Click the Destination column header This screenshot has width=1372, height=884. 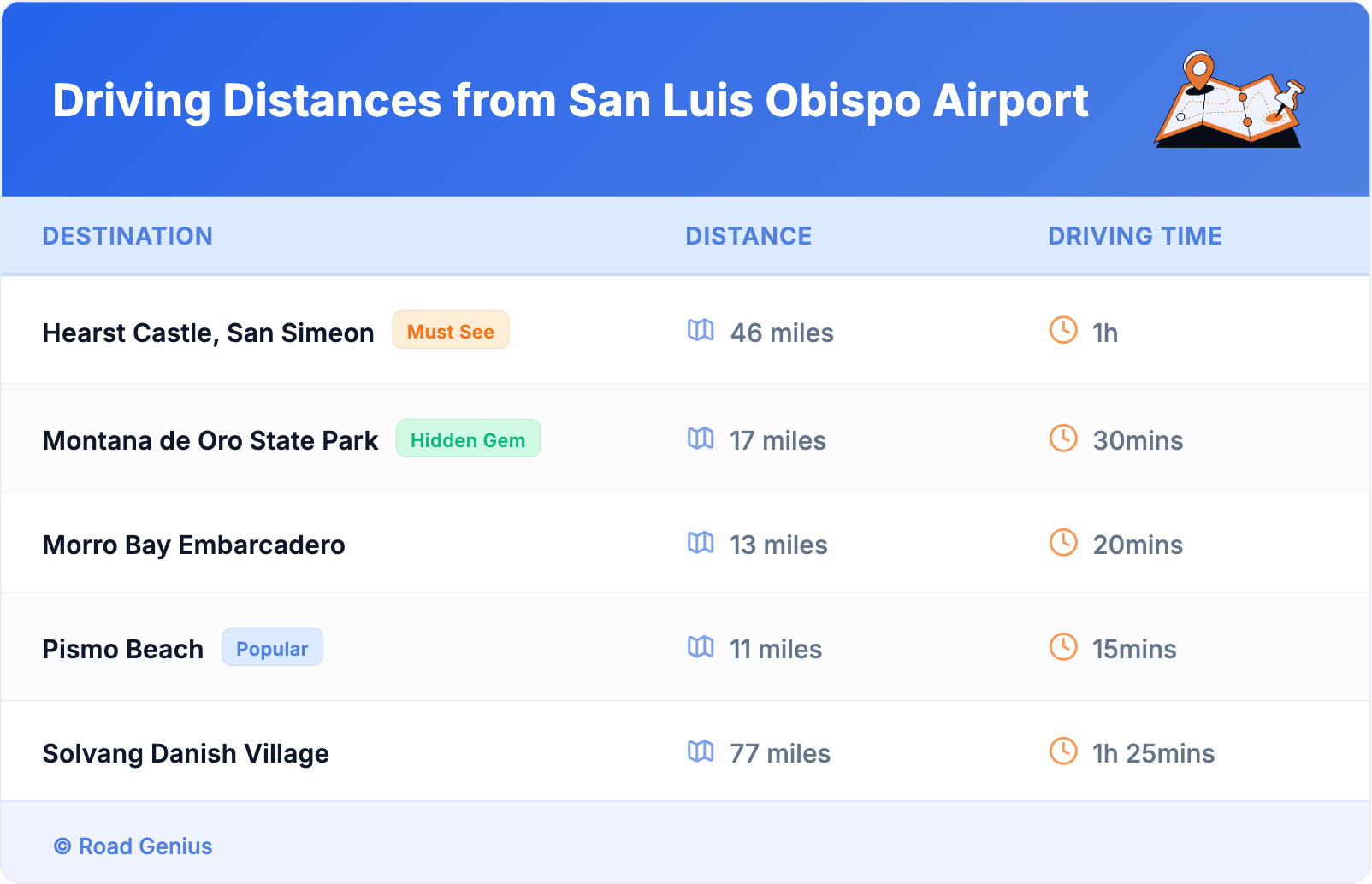click(127, 236)
